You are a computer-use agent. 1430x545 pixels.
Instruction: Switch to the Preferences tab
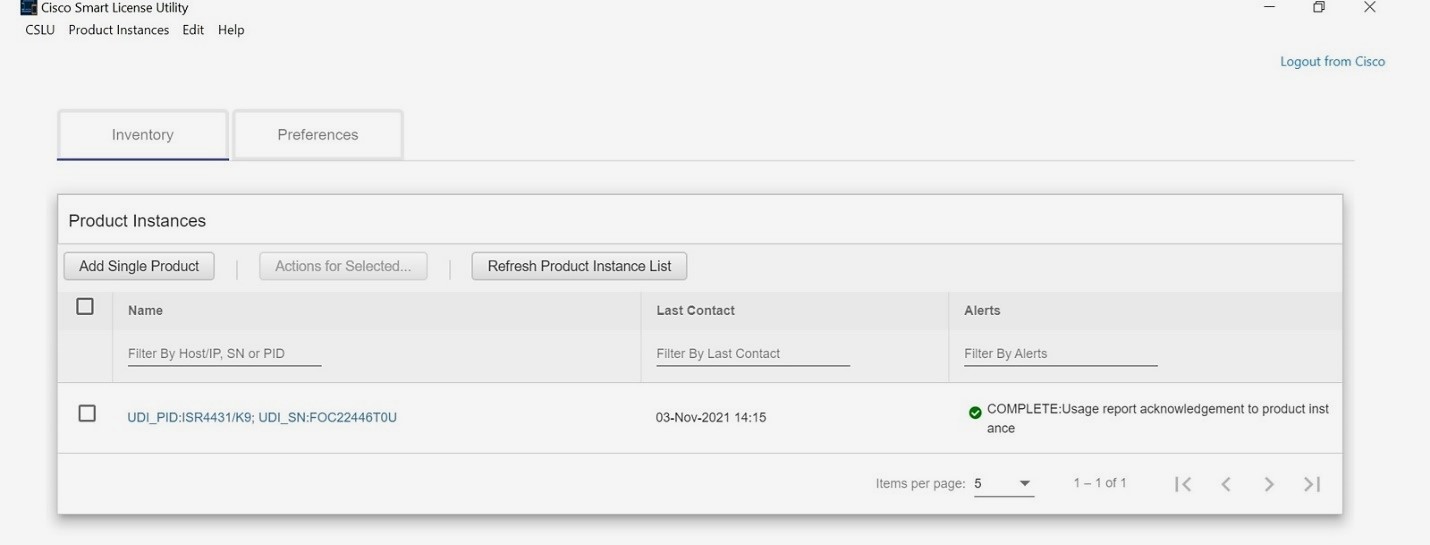tap(318, 135)
